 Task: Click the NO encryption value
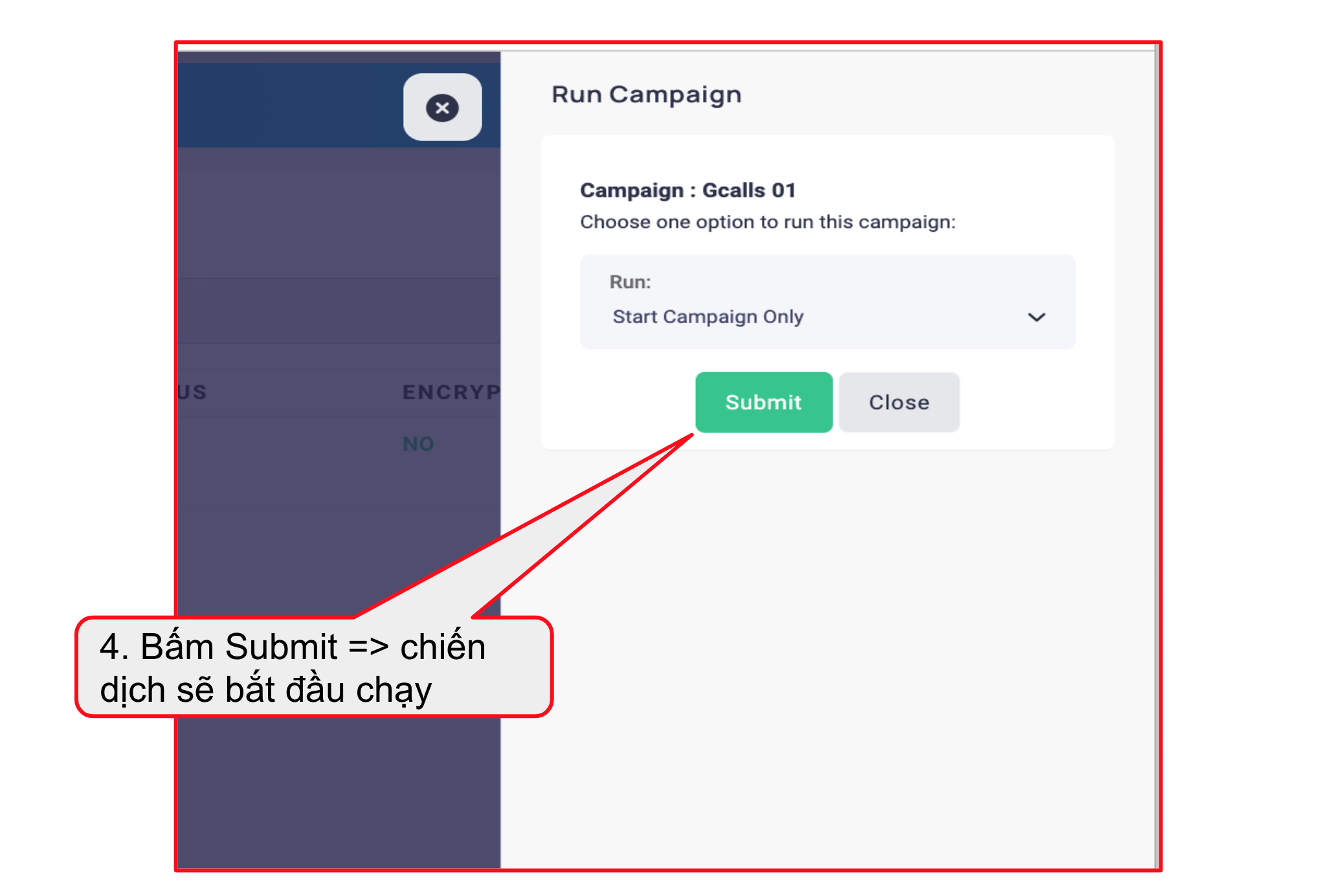coord(418,443)
